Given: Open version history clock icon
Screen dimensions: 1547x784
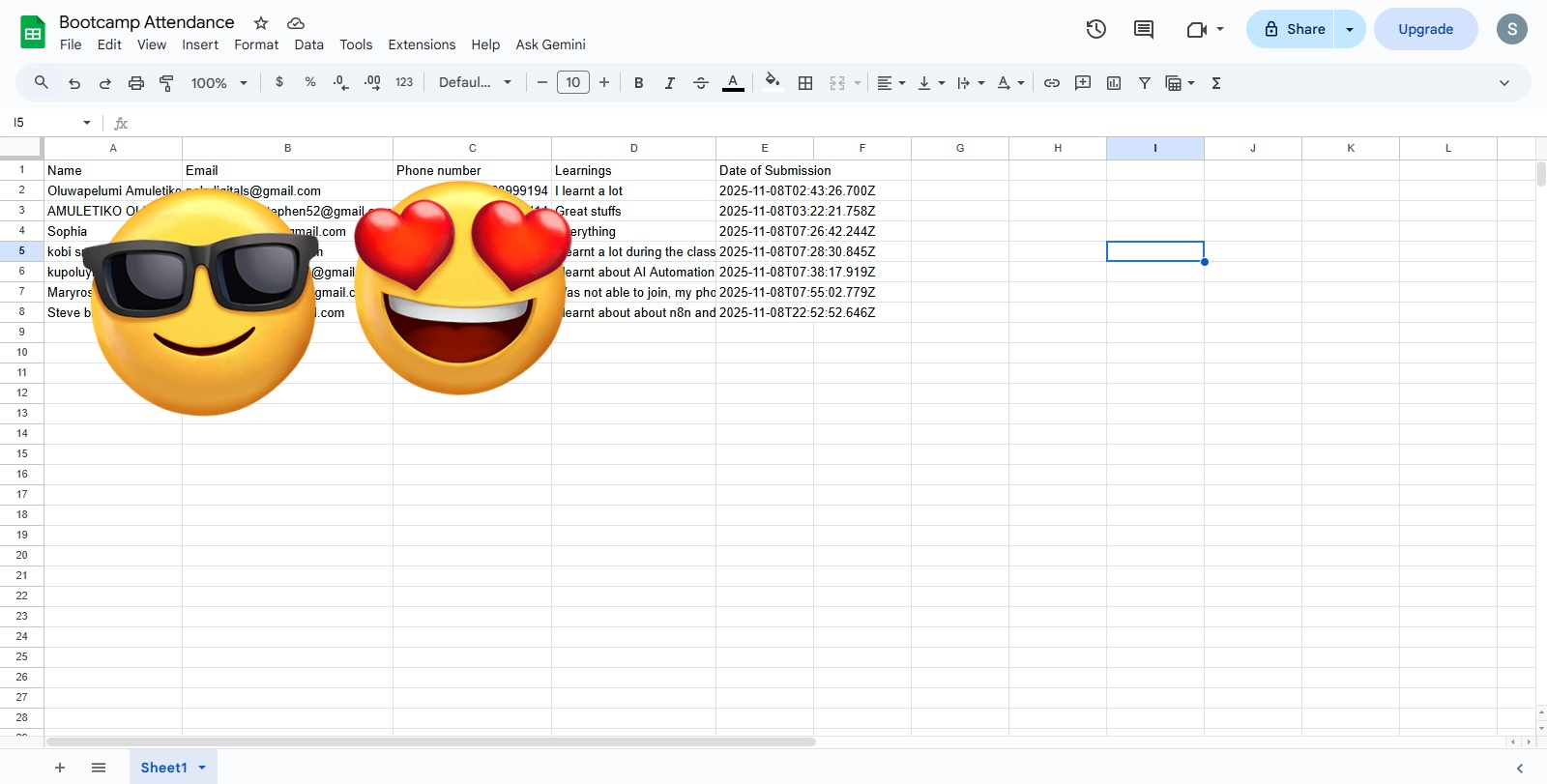Looking at the screenshot, I should (x=1095, y=29).
